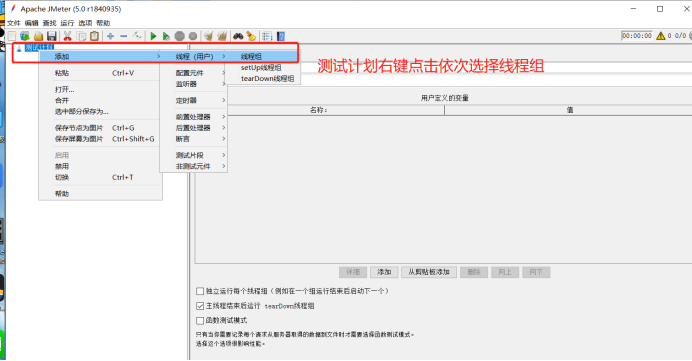Click the Stop test octagon icon
The image size is (692, 361).
pos(179,36)
